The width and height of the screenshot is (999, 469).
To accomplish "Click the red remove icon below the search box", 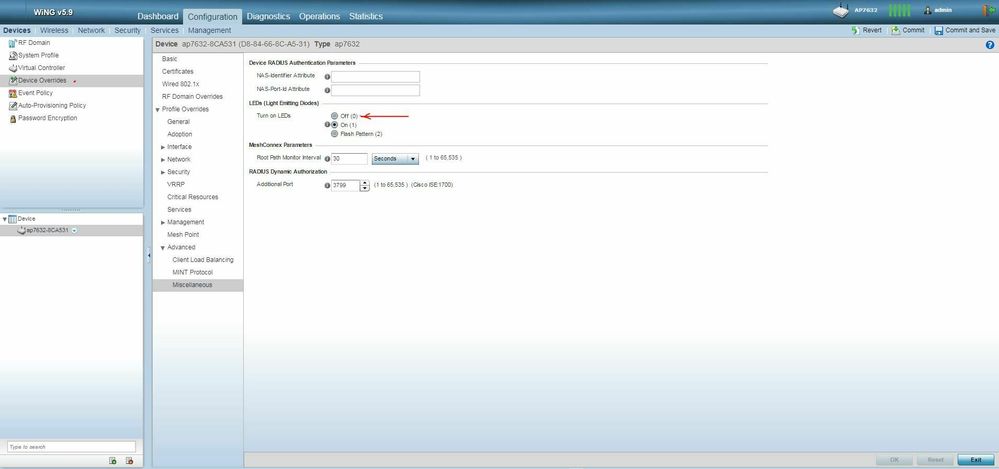I will 129,460.
